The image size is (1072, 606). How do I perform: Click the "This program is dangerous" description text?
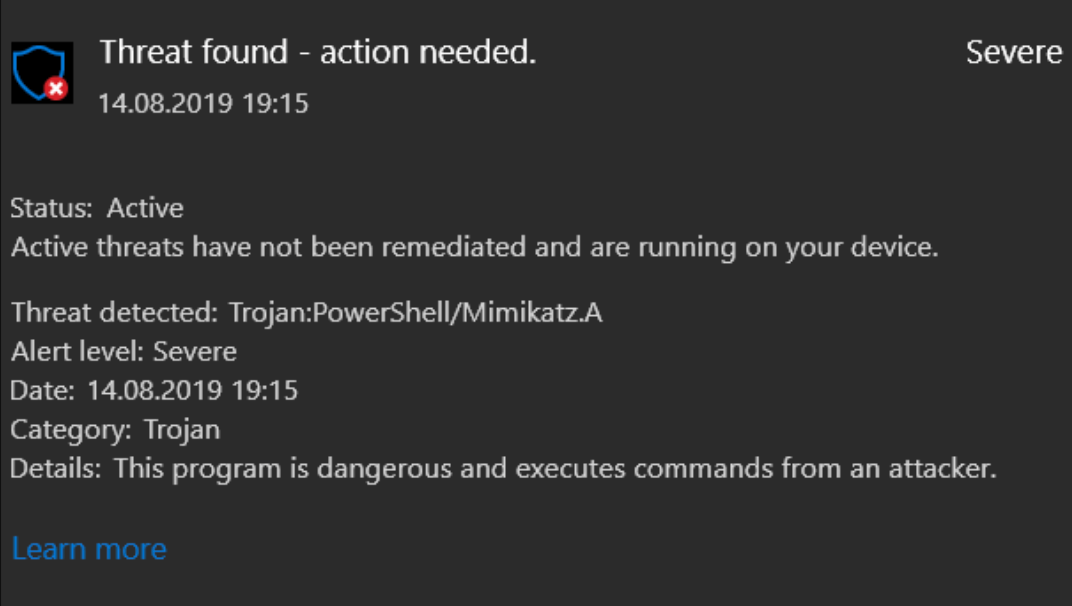[555, 468]
